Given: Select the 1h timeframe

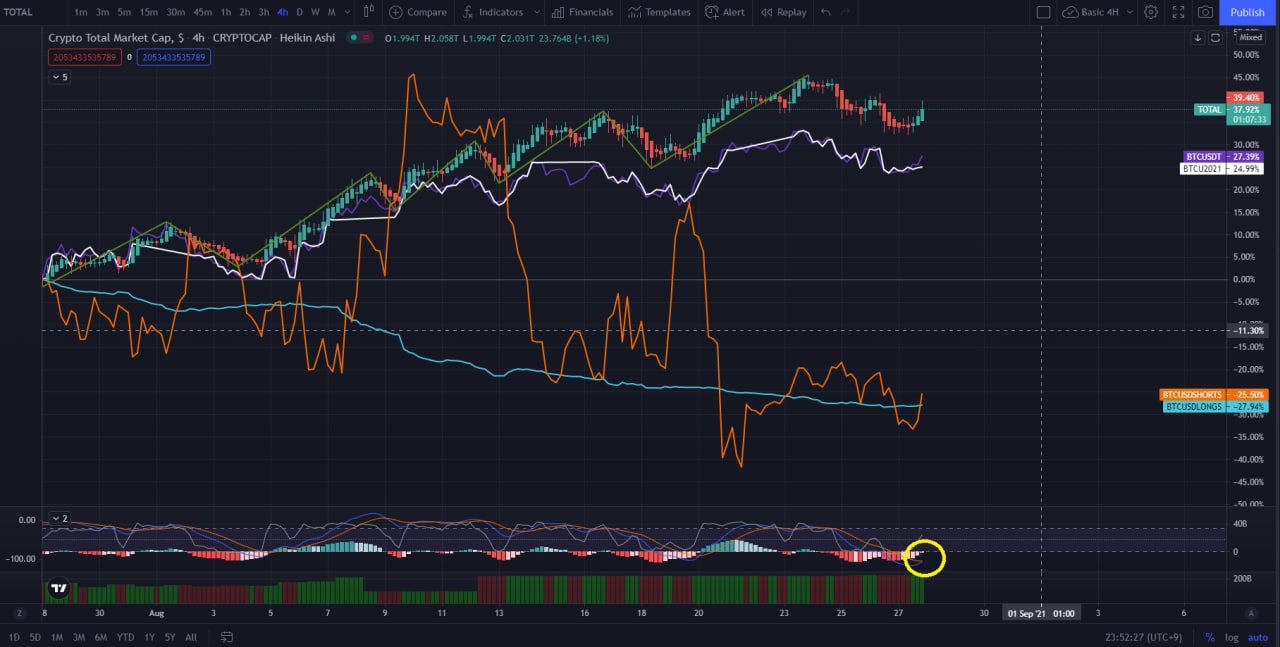Looking at the screenshot, I should coord(227,12).
